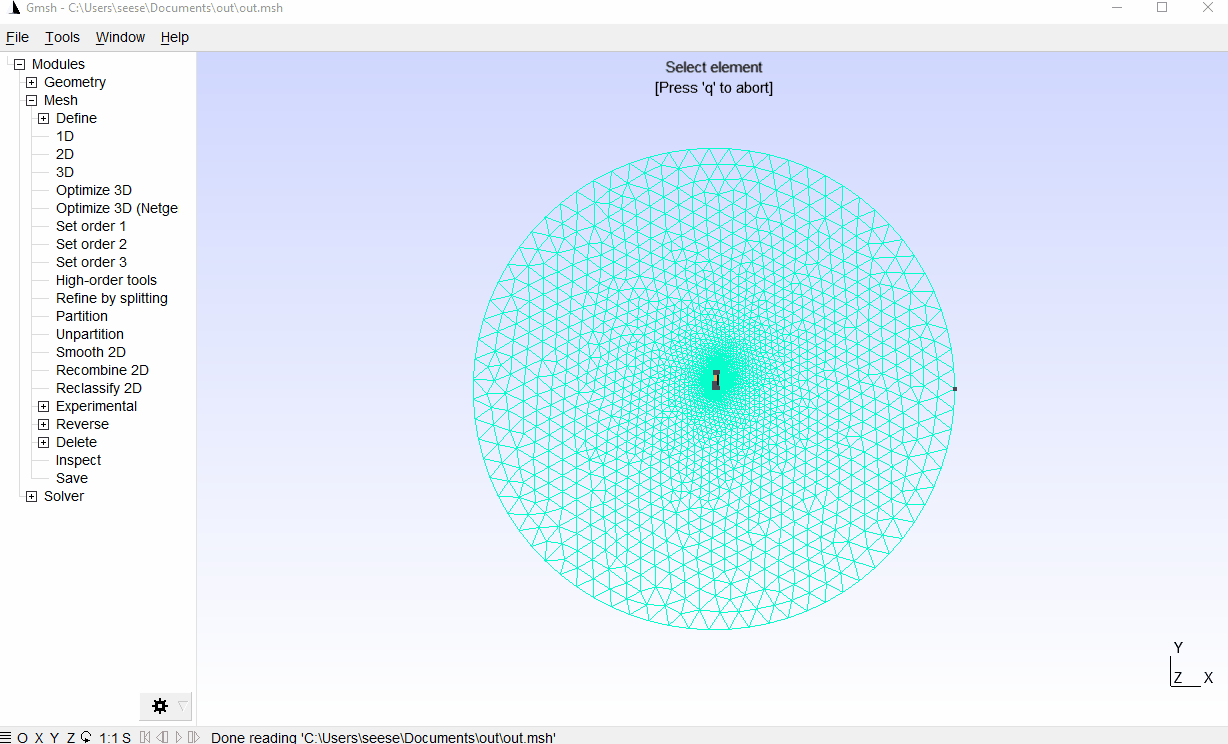Click Set order 3

tap(91, 262)
